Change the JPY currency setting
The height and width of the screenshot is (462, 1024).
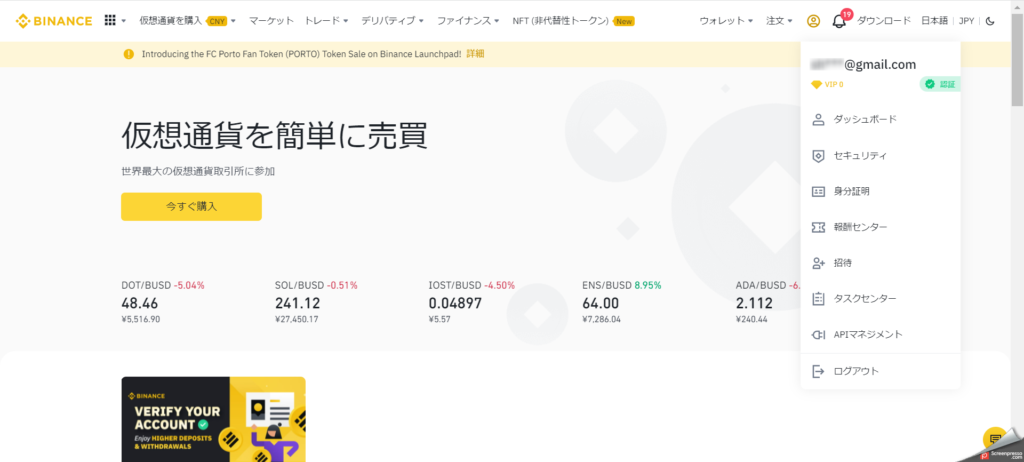(967, 21)
